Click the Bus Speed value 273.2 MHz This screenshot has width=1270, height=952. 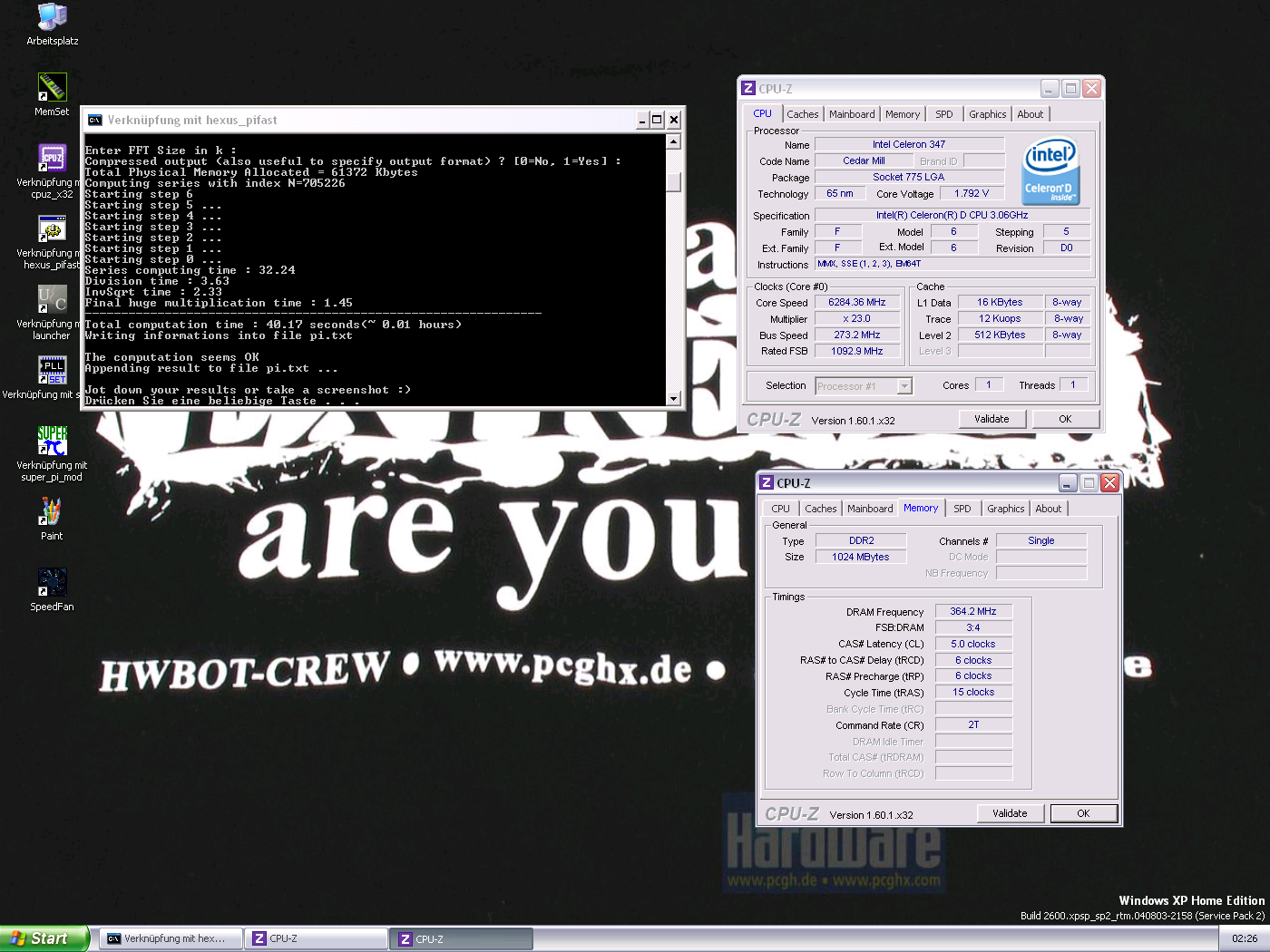(857, 335)
